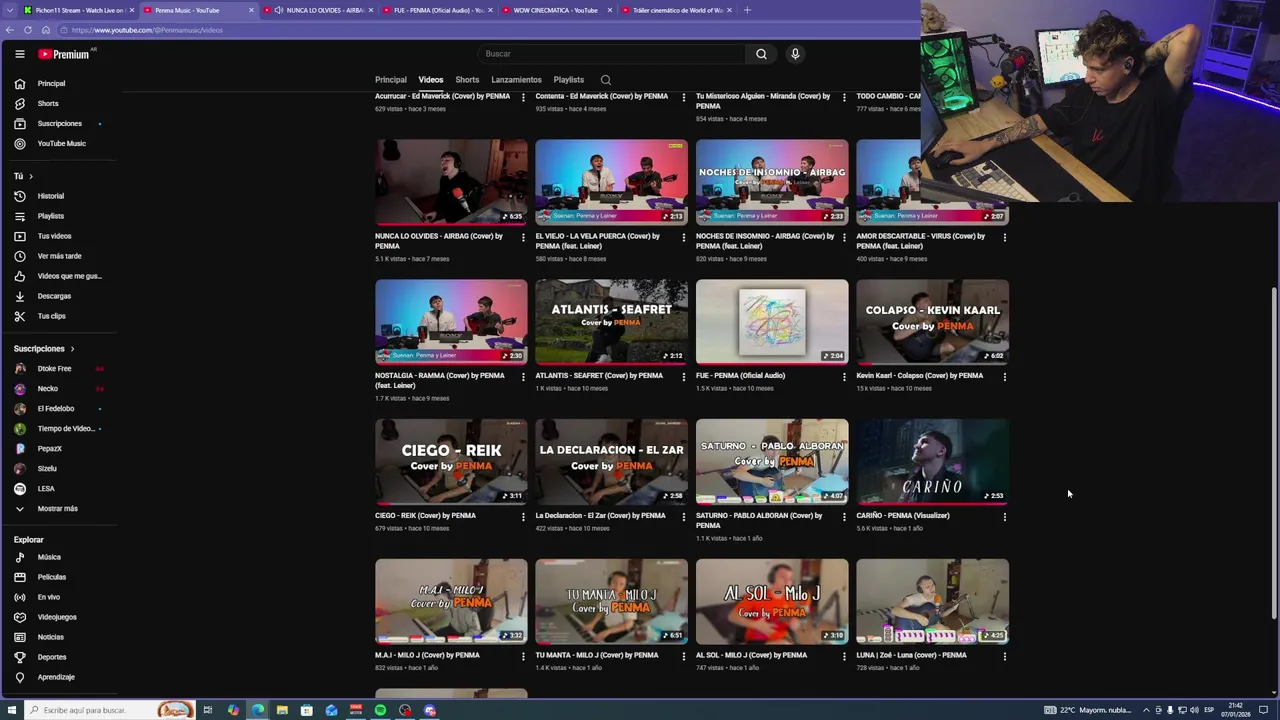1280x720 pixels.
Task: Play the CIEGO - REIK cover thumbnail
Action: pos(451,461)
